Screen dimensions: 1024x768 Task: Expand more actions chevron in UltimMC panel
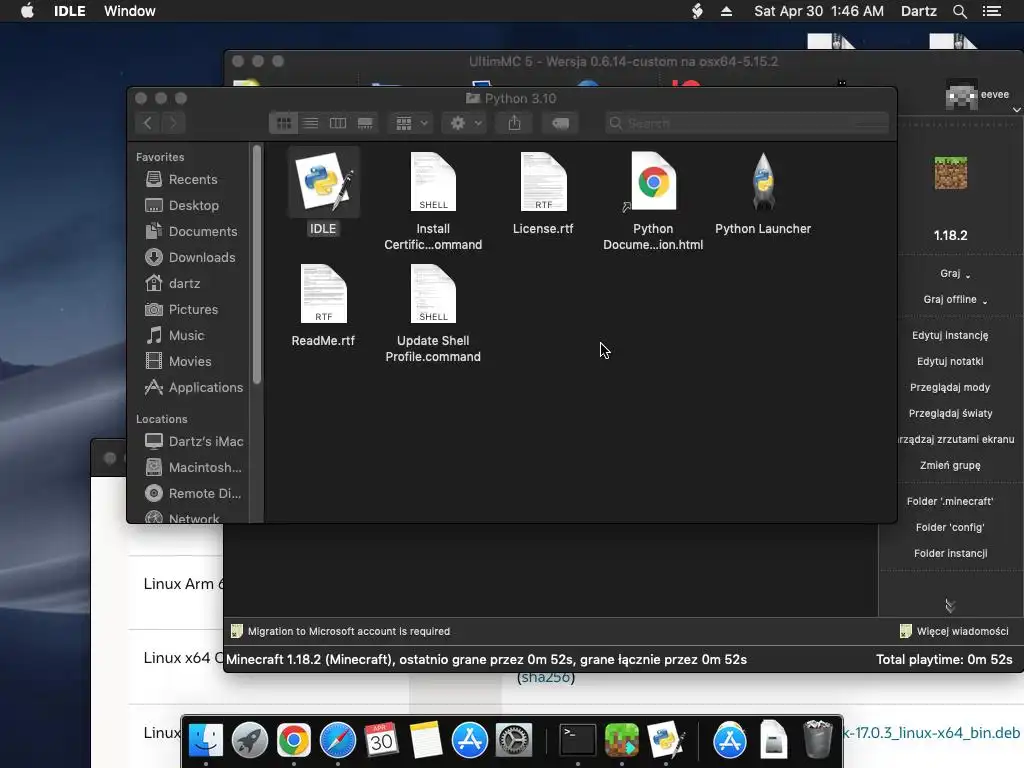coord(950,606)
